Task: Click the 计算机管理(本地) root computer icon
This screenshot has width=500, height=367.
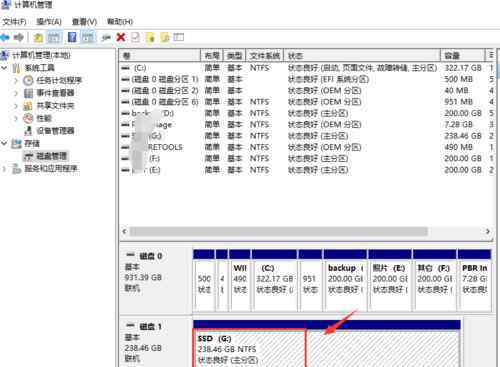Action: pos(4,55)
